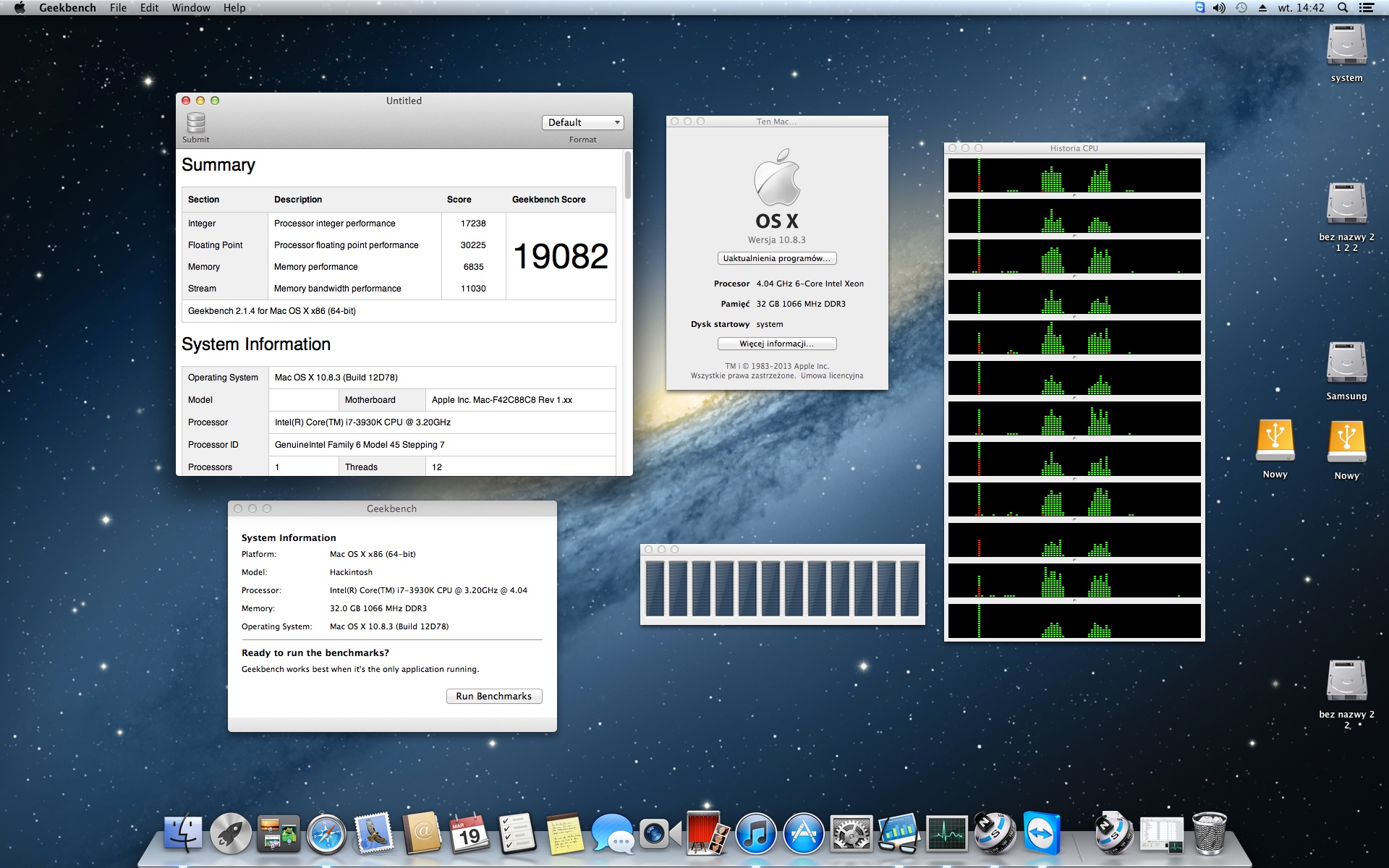Screen dimensions: 1389x868
Task: Click the Integer score 17238
Action: click(473, 224)
